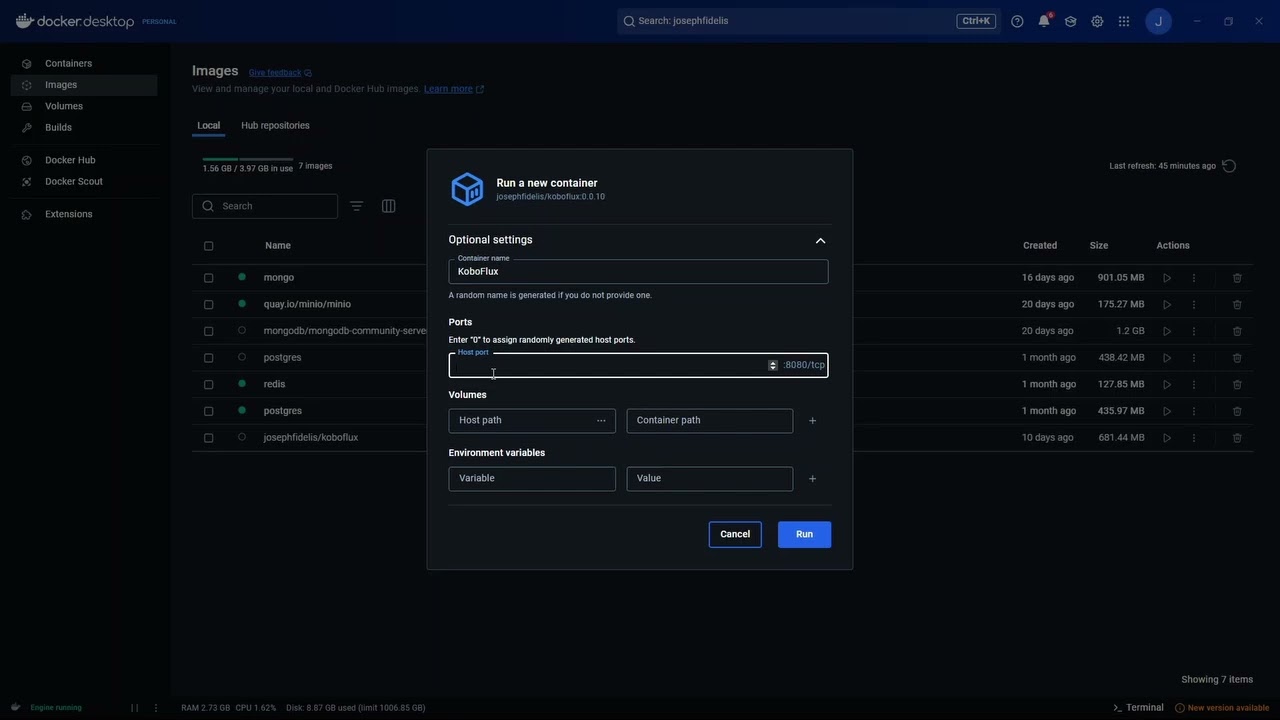Sort images by the Name column header

click(278, 245)
